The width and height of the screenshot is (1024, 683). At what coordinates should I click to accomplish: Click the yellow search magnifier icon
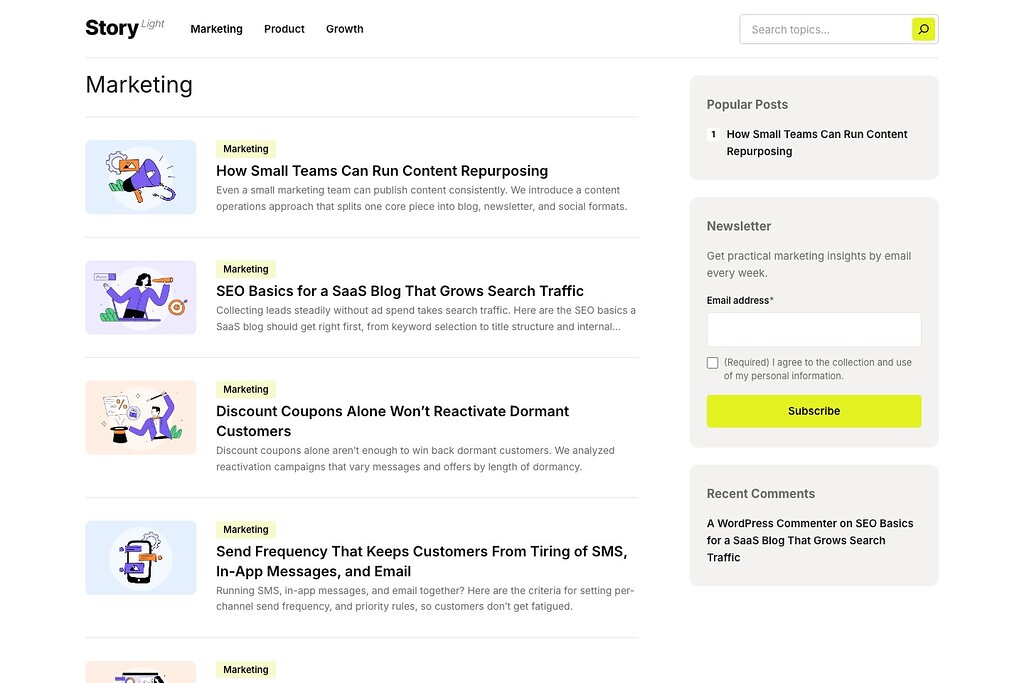click(923, 29)
